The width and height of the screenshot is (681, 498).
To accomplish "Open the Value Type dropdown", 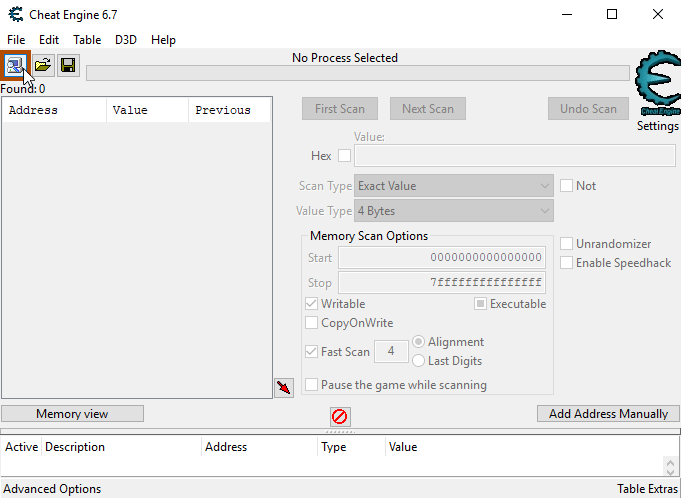I will pos(454,211).
